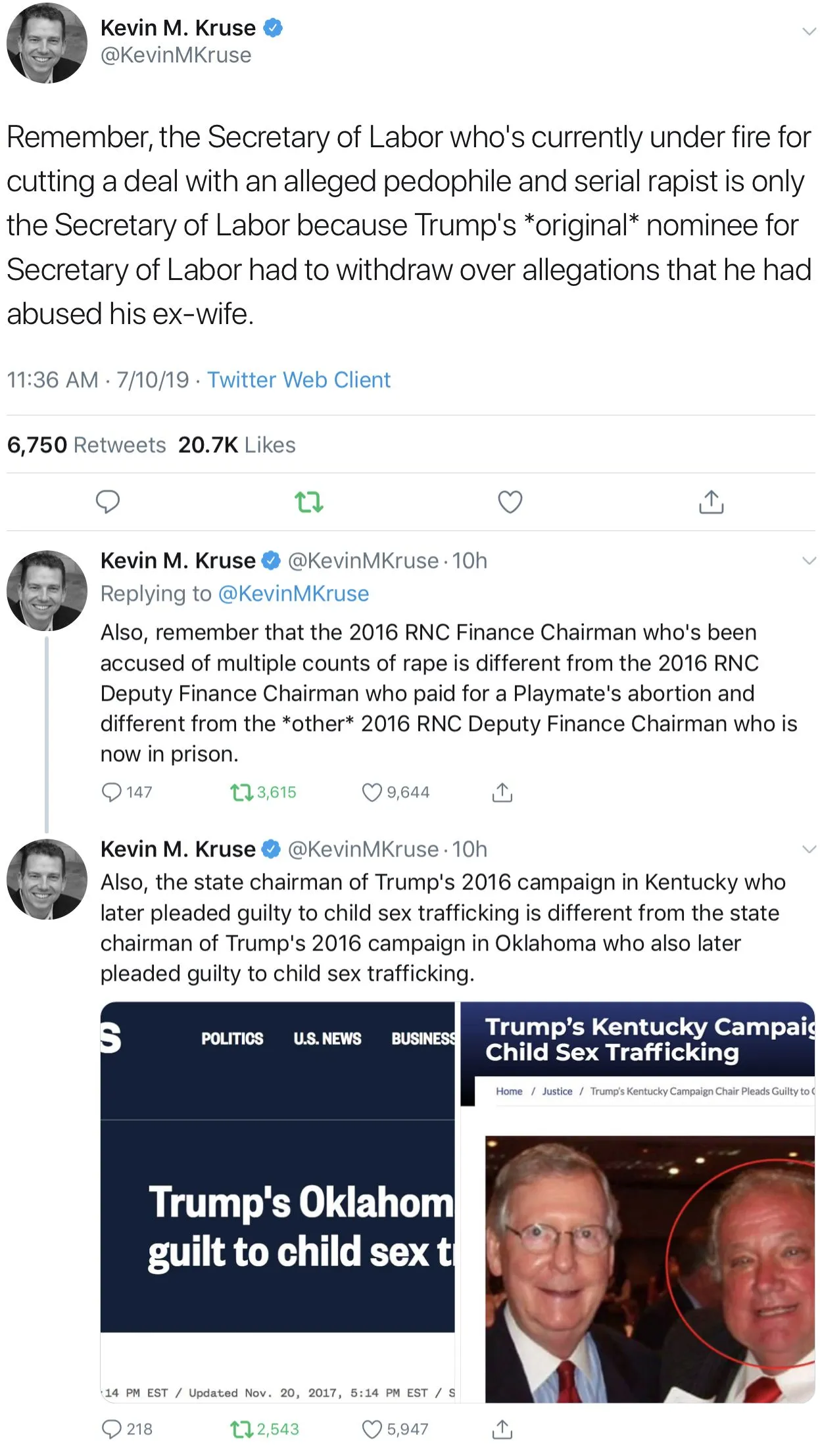The image size is (820, 1456).
Task: Open the Twitter Web Client link
Action: (x=299, y=380)
